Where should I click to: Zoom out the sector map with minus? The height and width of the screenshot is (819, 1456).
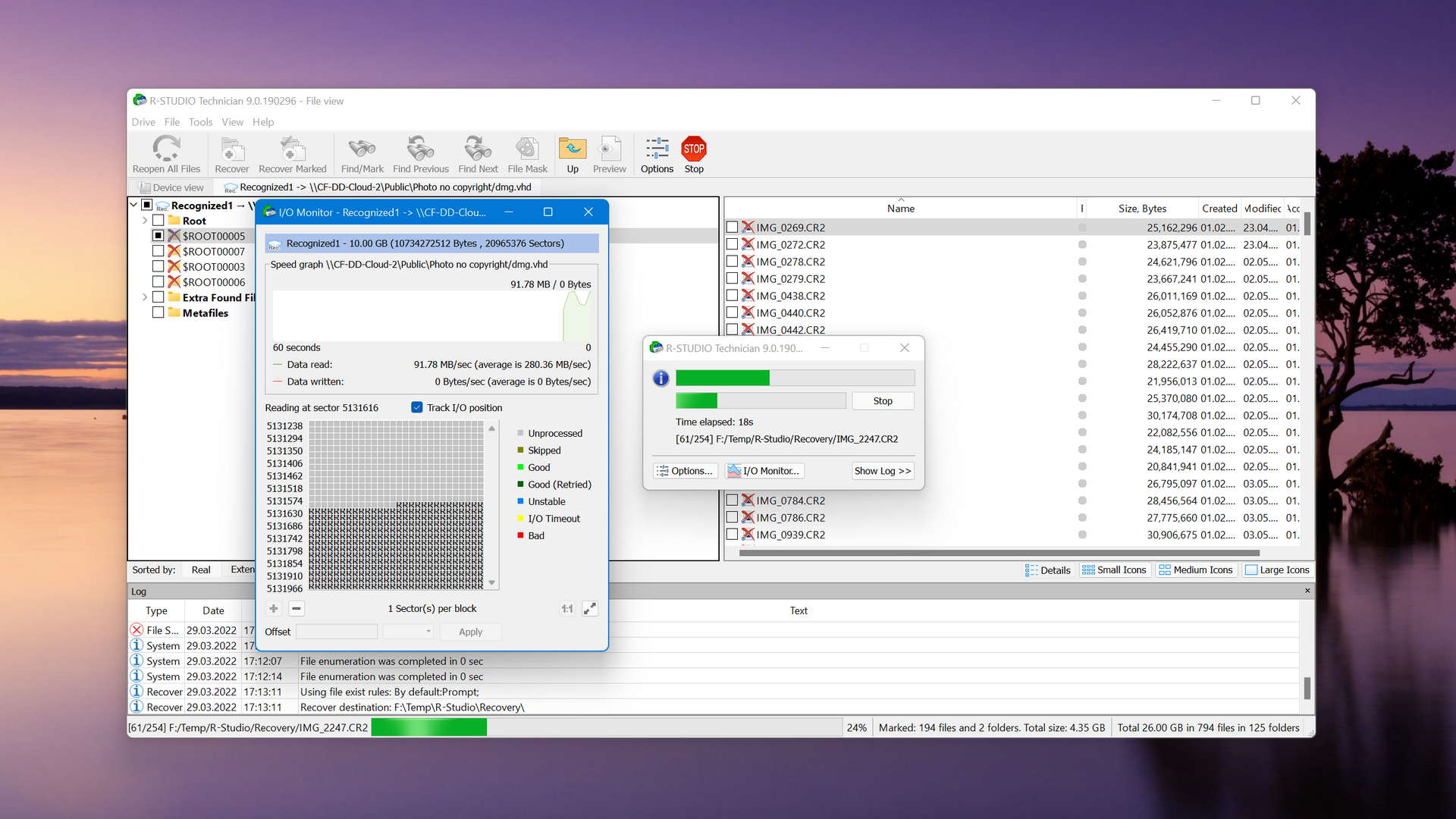[297, 608]
